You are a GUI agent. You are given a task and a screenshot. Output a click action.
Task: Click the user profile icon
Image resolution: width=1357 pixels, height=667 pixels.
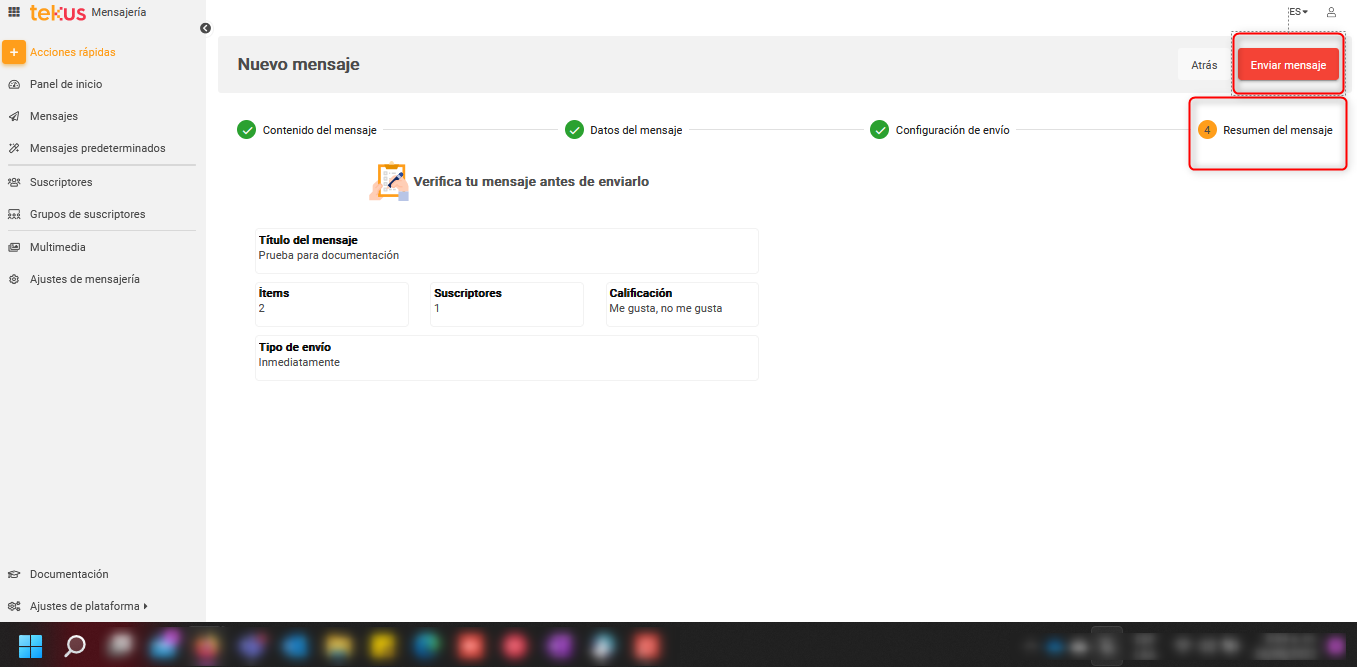[1331, 12]
